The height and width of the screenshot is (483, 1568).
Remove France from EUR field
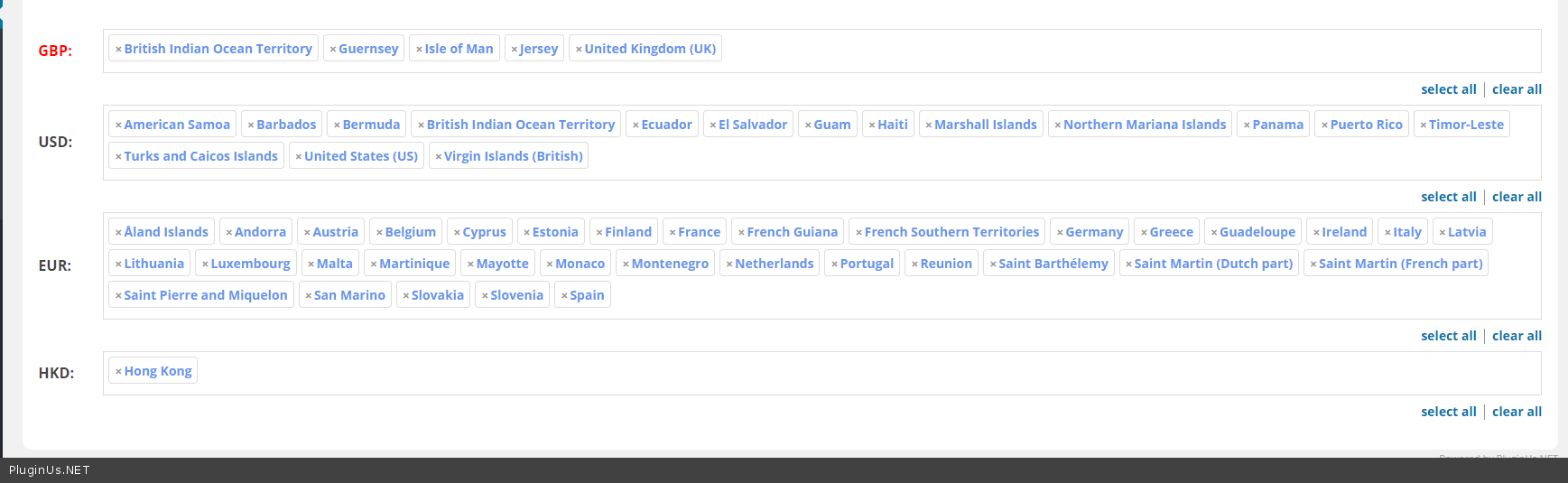tap(673, 233)
